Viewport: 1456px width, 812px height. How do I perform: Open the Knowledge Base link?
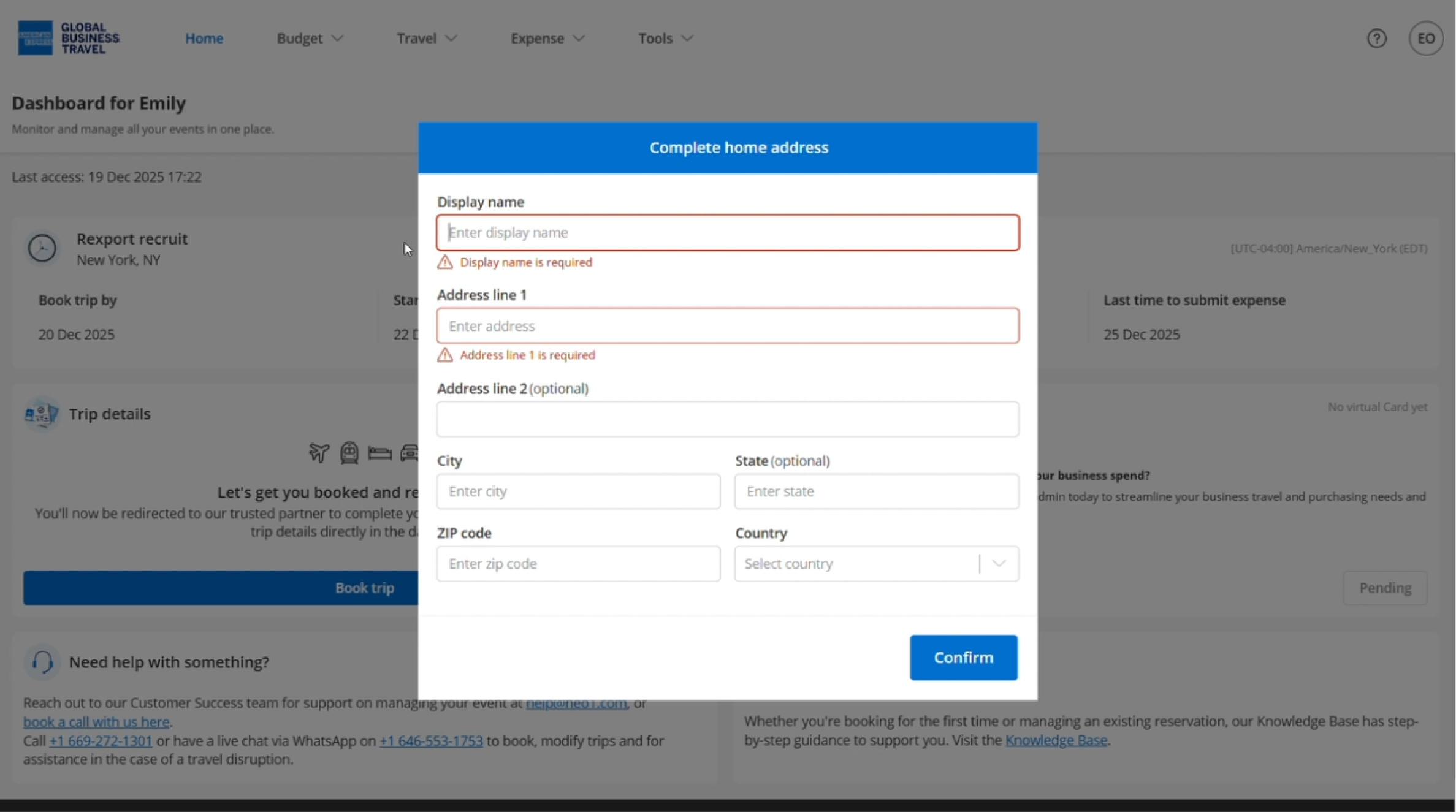[x=1056, y=740]
